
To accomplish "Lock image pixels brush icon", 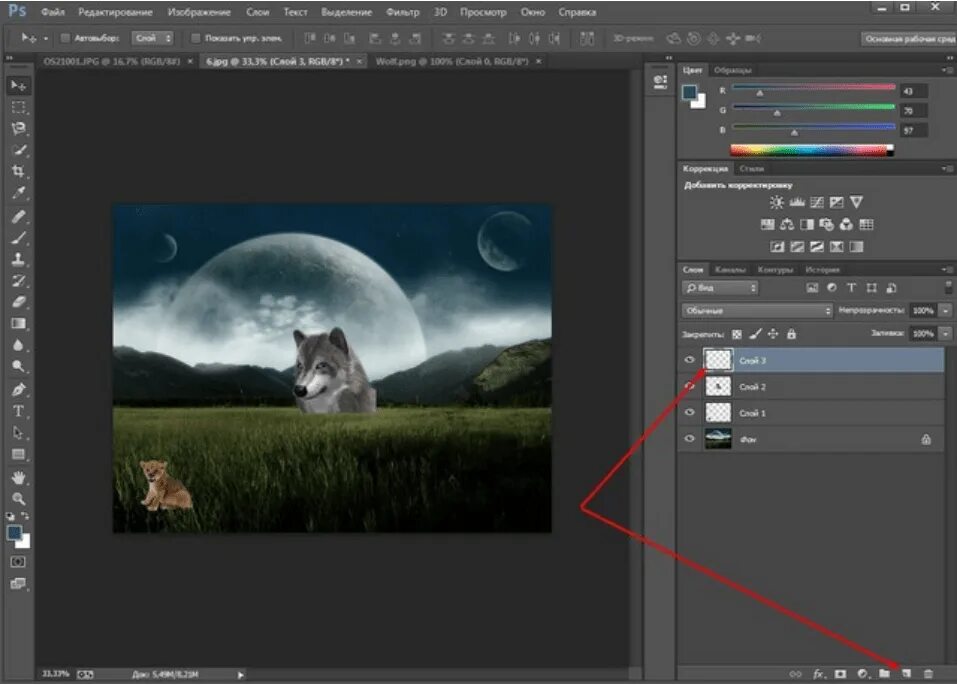I will click(x=755, y=334).
